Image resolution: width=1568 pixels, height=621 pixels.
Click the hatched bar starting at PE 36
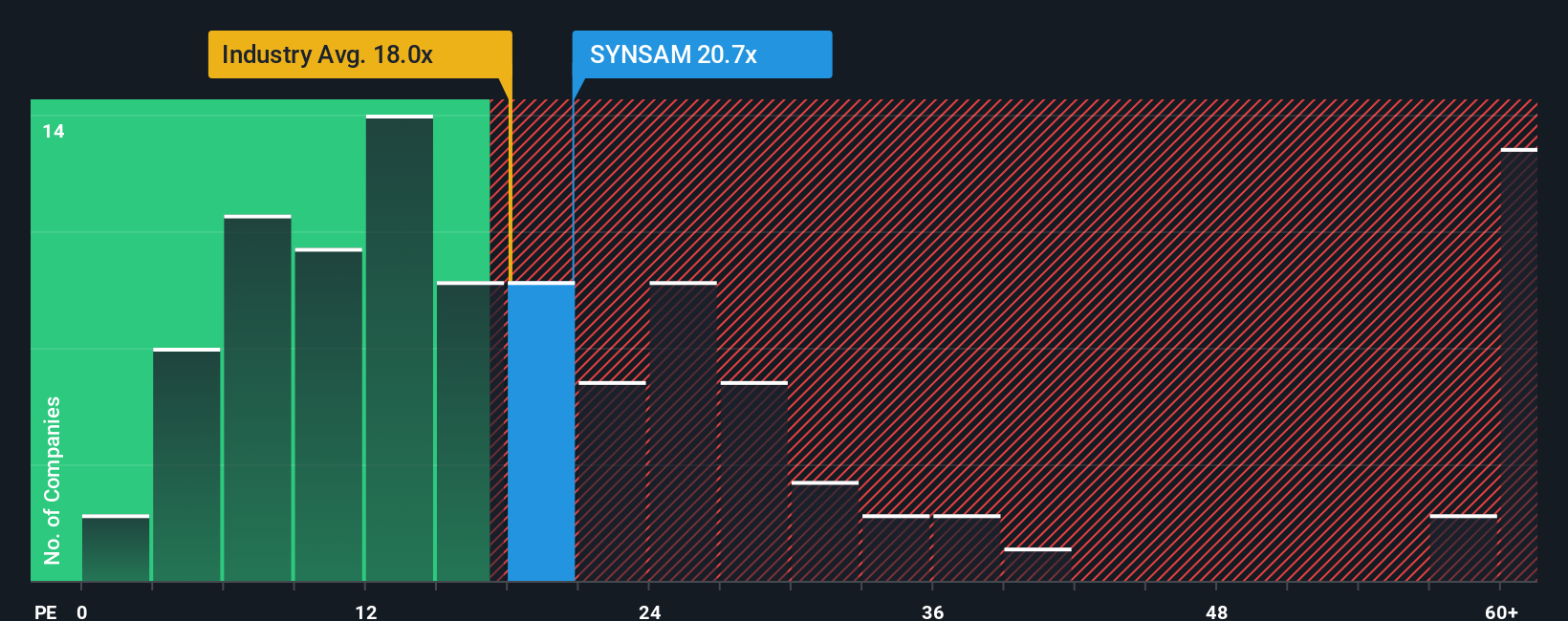point(967,548)
